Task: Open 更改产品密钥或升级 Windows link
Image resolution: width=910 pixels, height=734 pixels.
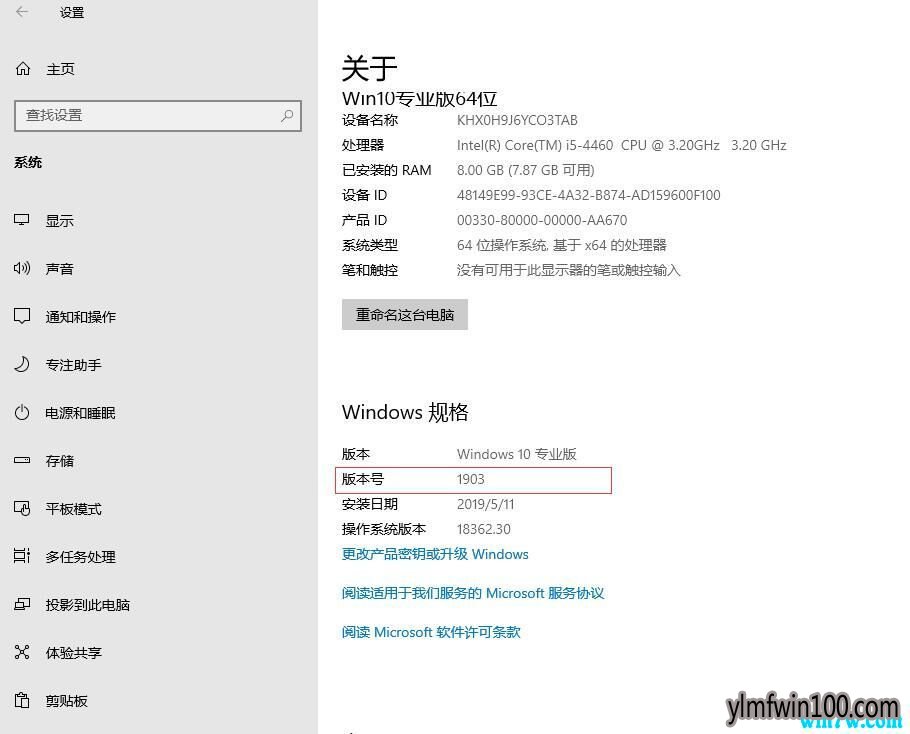Action: (435, 554)
